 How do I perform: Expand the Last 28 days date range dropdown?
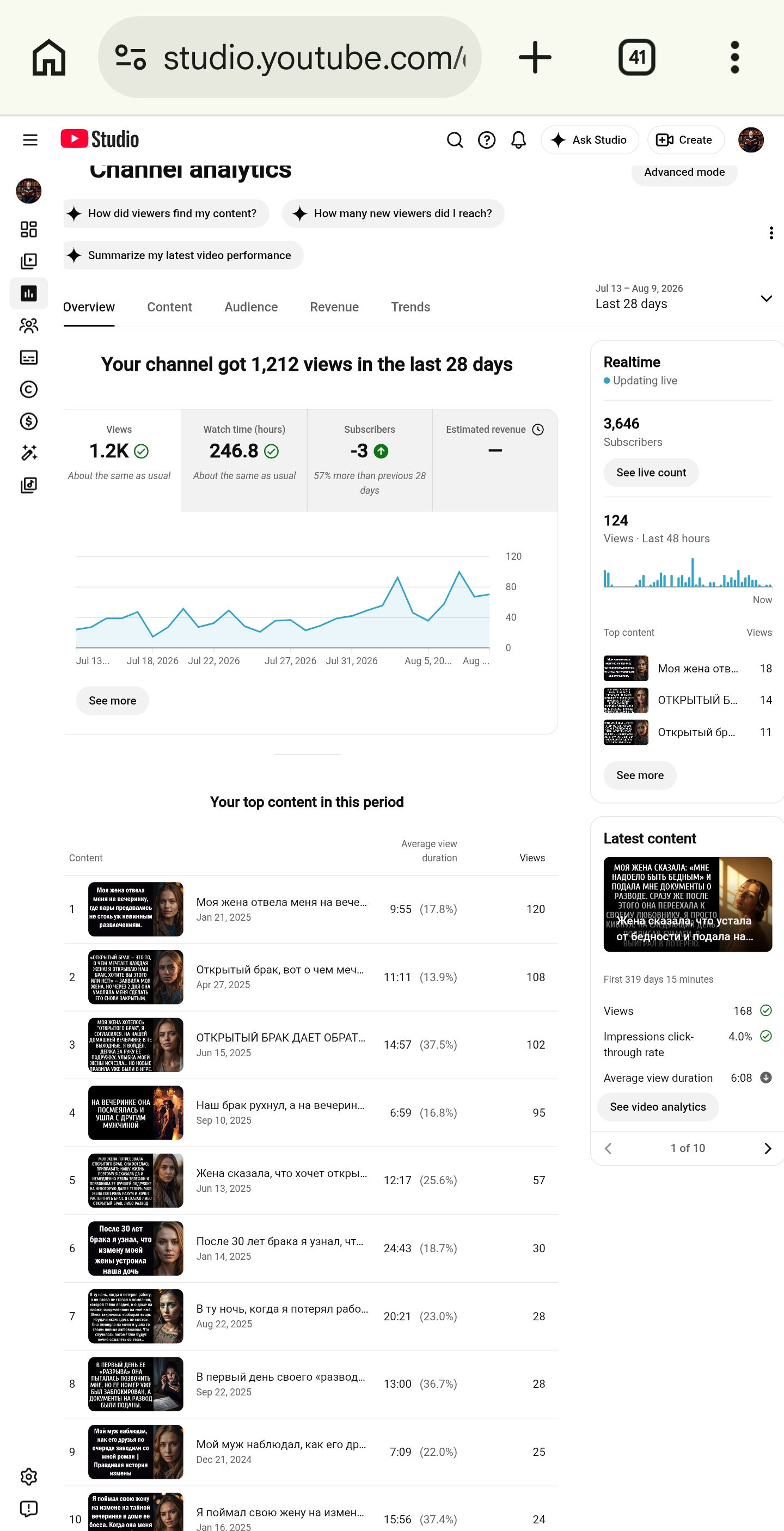tap(683, 297)
